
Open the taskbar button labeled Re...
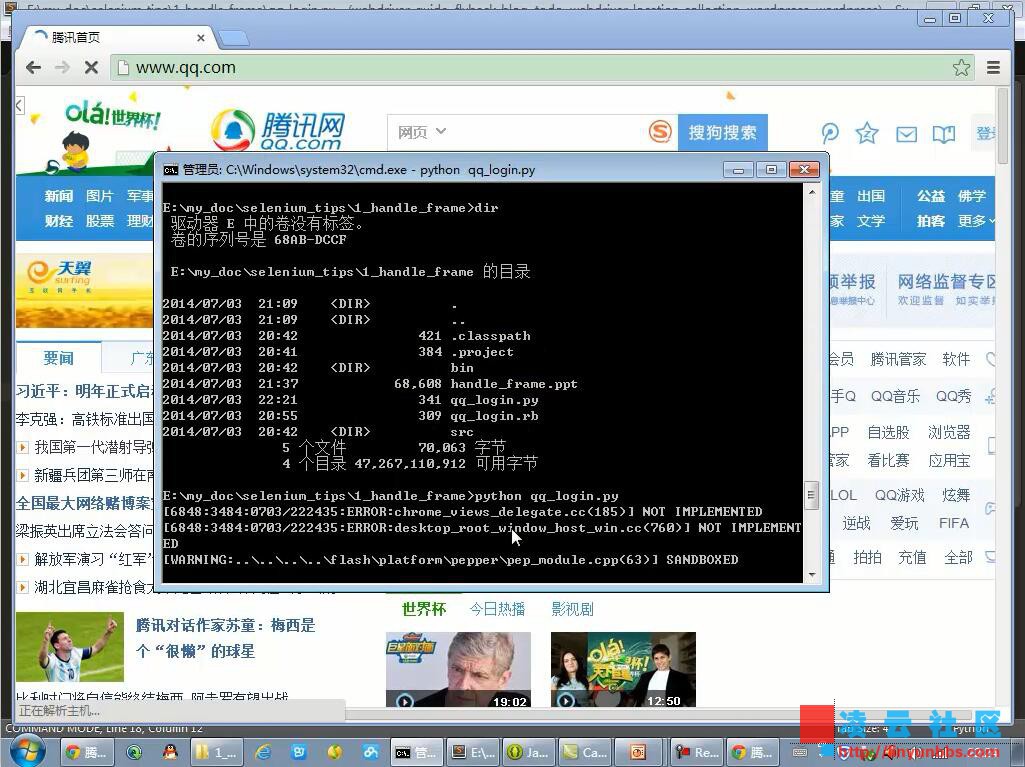[x=697, y=753]
